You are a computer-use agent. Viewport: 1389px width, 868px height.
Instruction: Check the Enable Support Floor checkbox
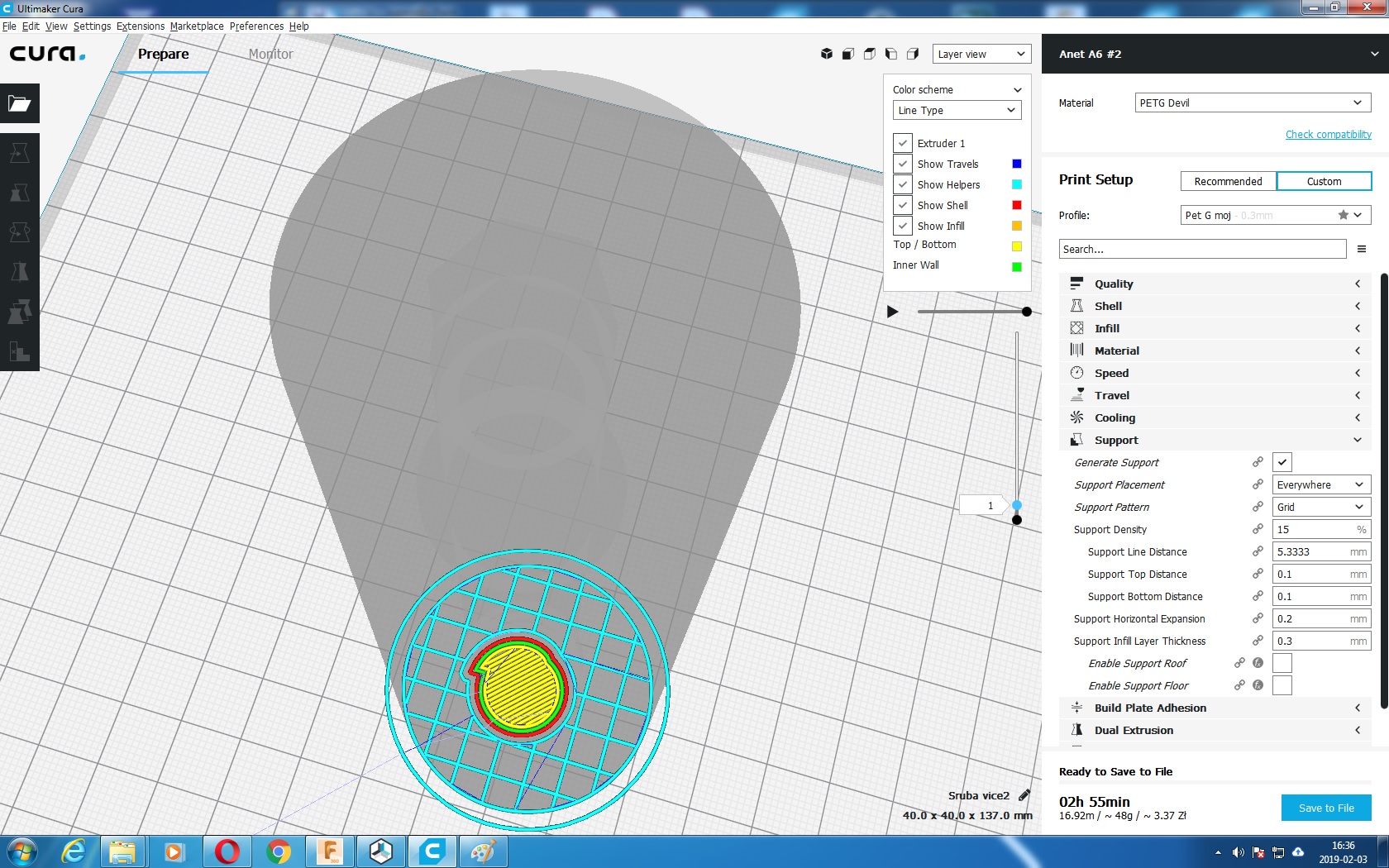click(1282, 685)
